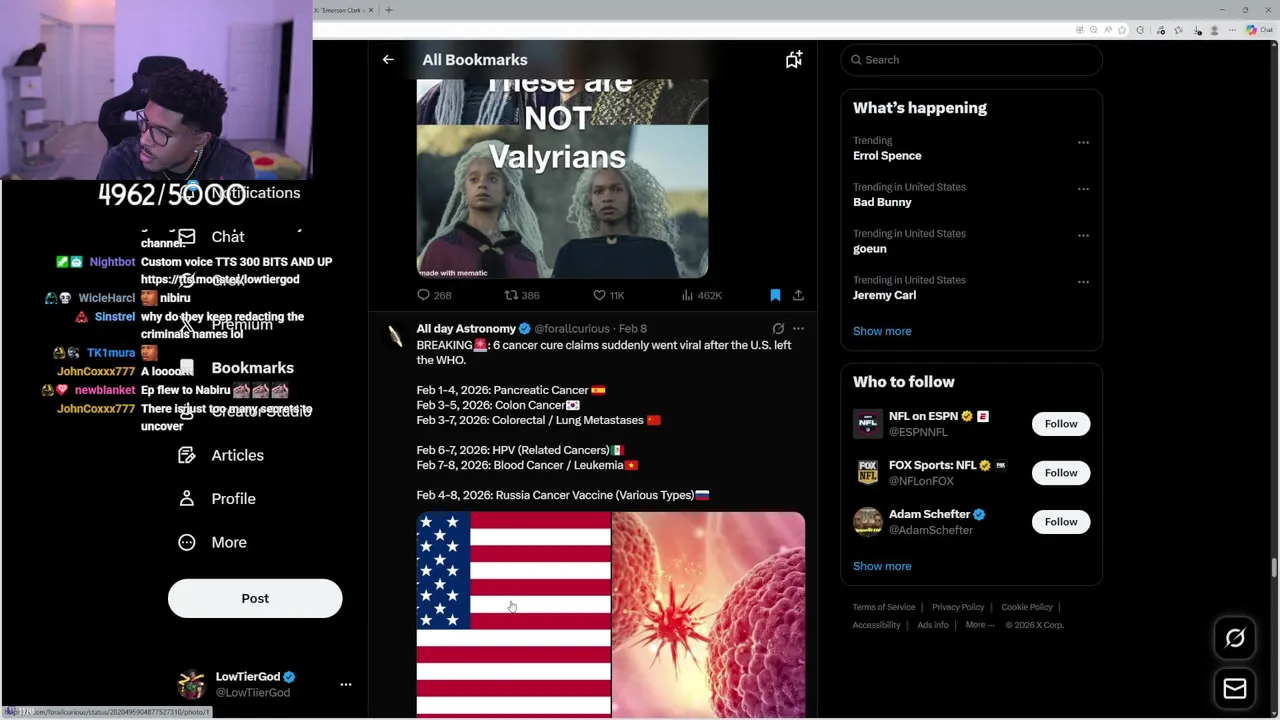Open the Grok icon on the All day Astronomy post

[778, 328]
